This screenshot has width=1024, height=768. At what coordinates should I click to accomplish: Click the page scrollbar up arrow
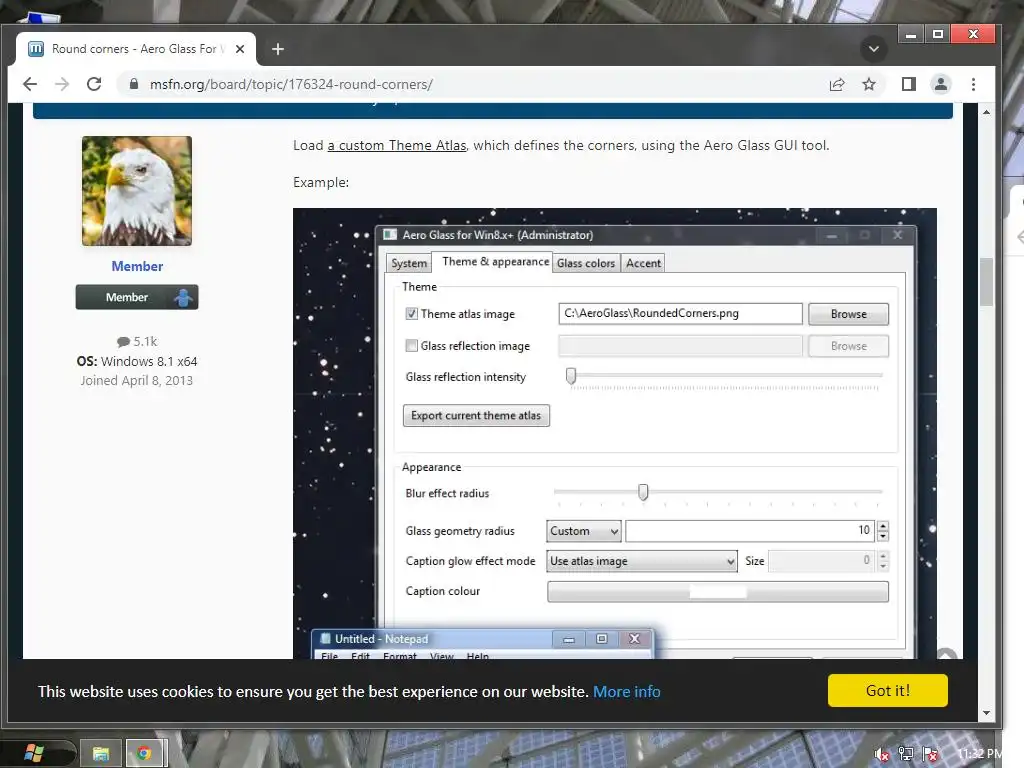click(x=987, y=112)
